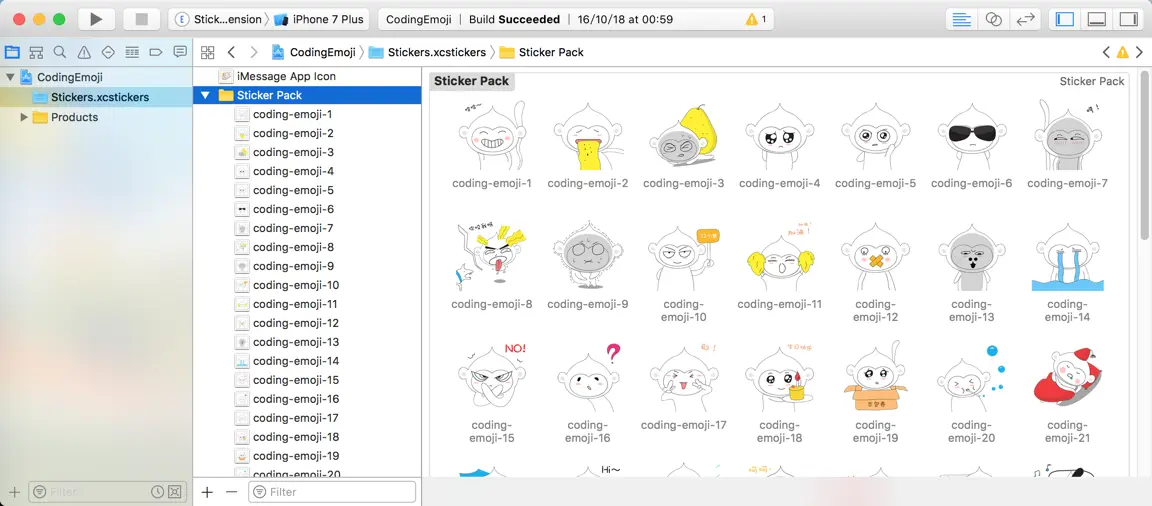Screen dimensions: 1152x506
Task: Open the Stick...ension scheme selector
Action: (218, 20)
